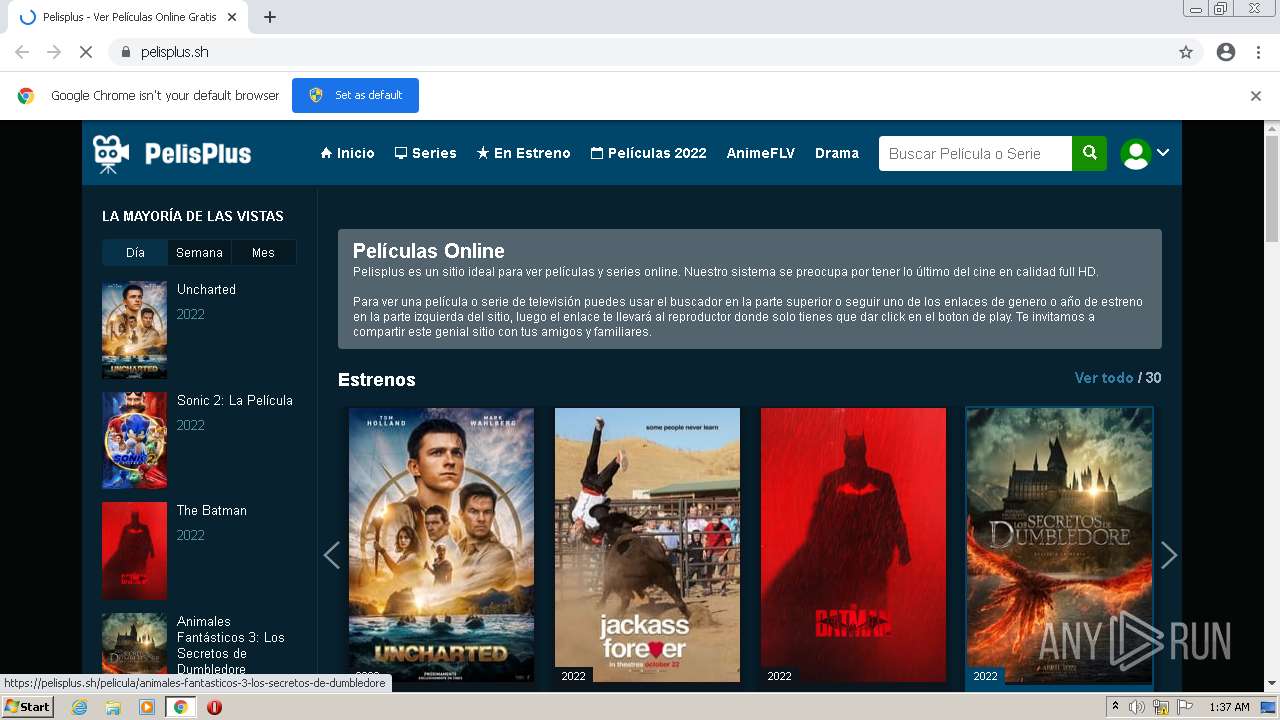Click The Batman sidebar poster
The height and width of the screenshot is (720, 1280).
(134, 551)
